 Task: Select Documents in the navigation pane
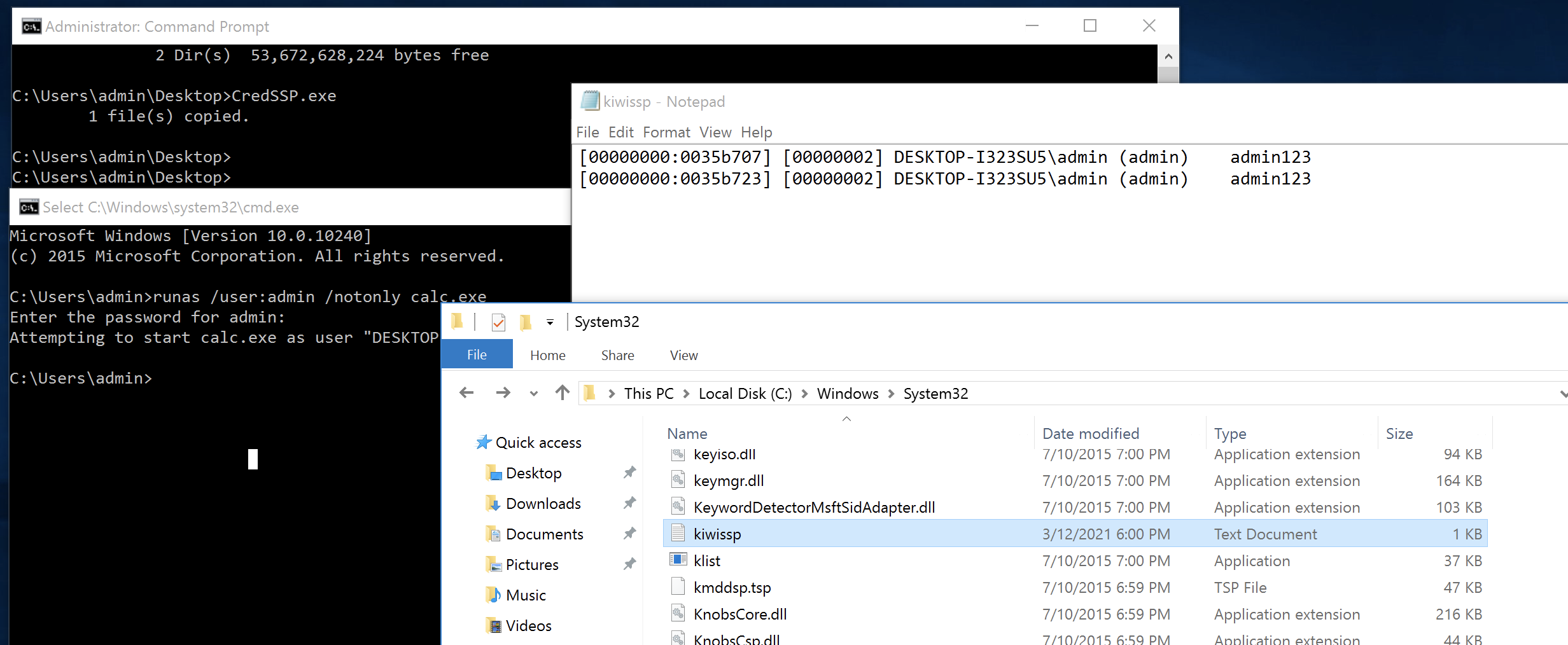click(544, 534)
